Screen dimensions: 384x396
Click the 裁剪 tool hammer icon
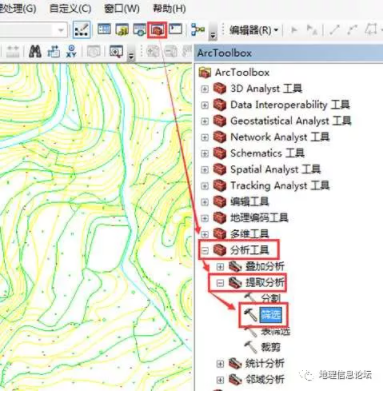pyautogui.click(x=251, y=347)
